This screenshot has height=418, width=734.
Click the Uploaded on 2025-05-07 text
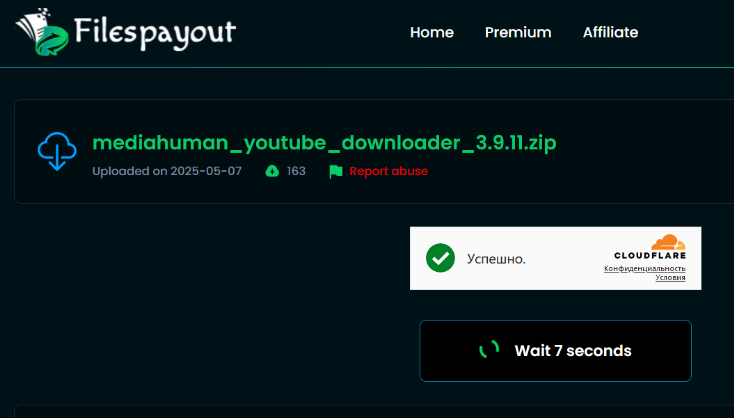167,171
